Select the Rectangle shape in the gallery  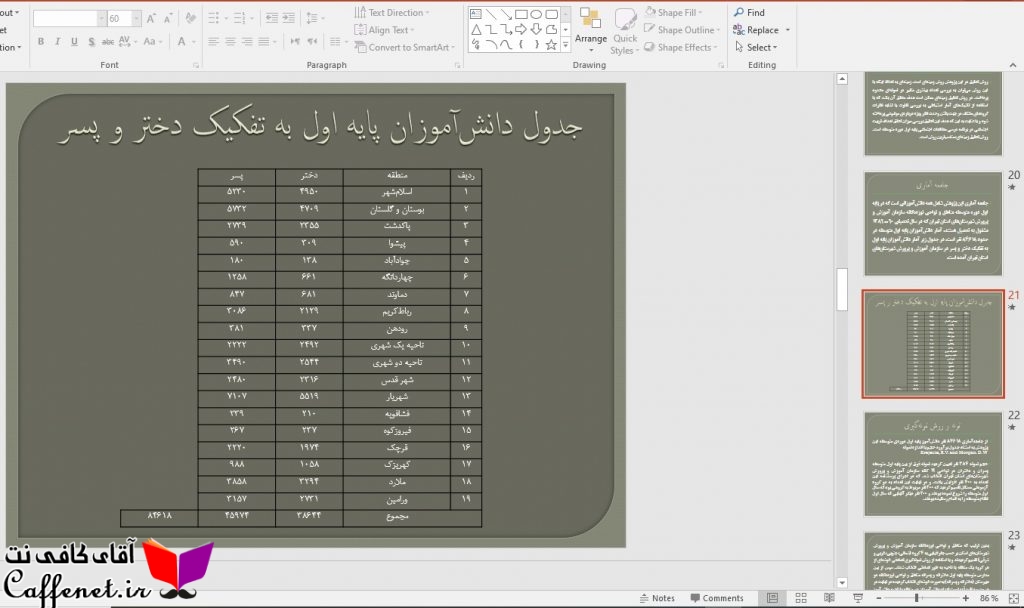click(x=521, y=14)
